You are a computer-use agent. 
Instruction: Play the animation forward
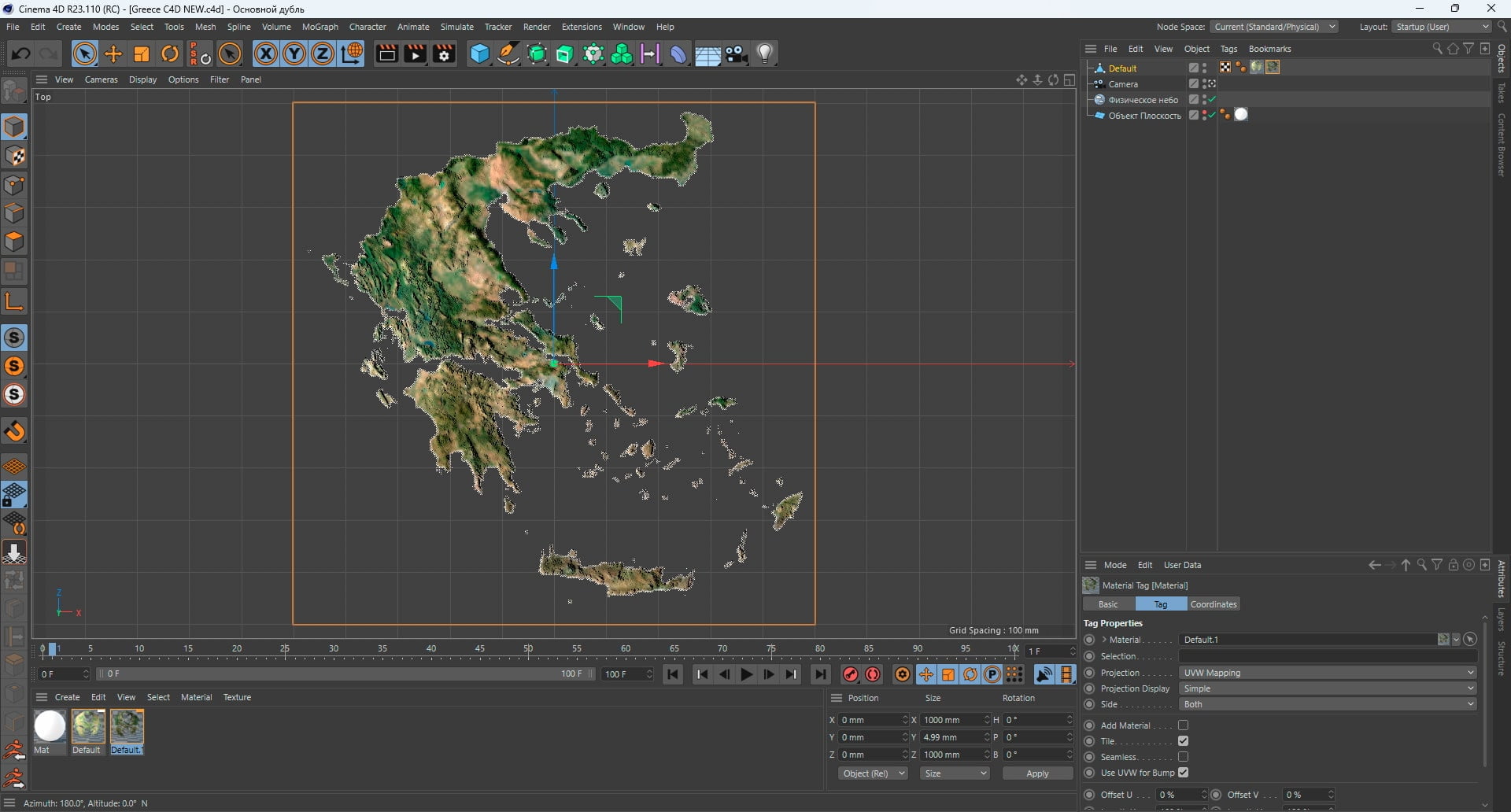(x=746, y=674)
